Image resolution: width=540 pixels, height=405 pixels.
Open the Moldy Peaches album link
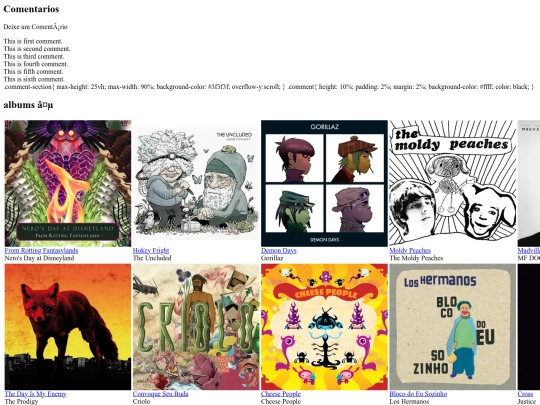point(410,250)
